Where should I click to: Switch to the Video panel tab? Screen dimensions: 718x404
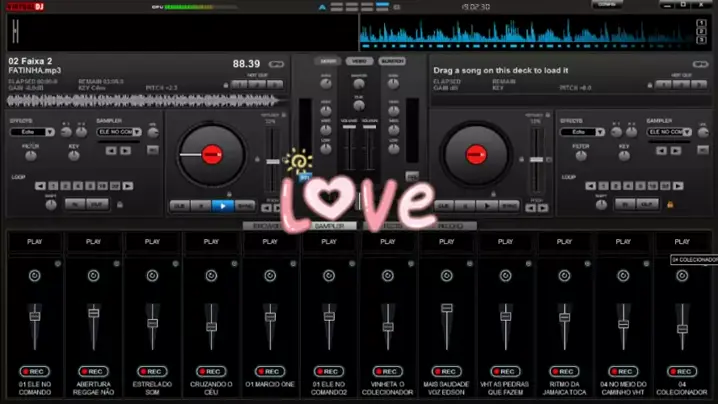(x=359, y=61)
